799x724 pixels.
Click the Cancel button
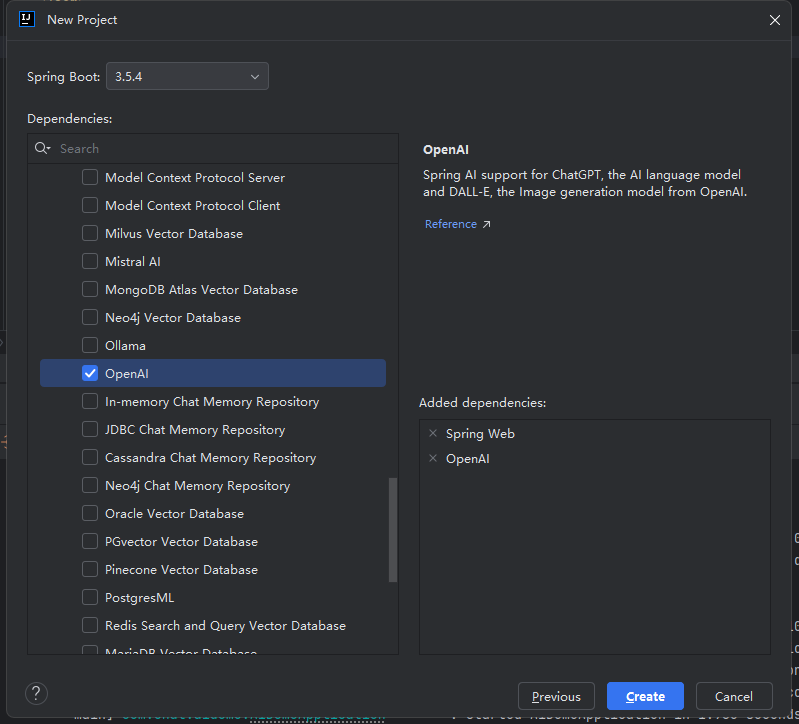pos(734,696)
